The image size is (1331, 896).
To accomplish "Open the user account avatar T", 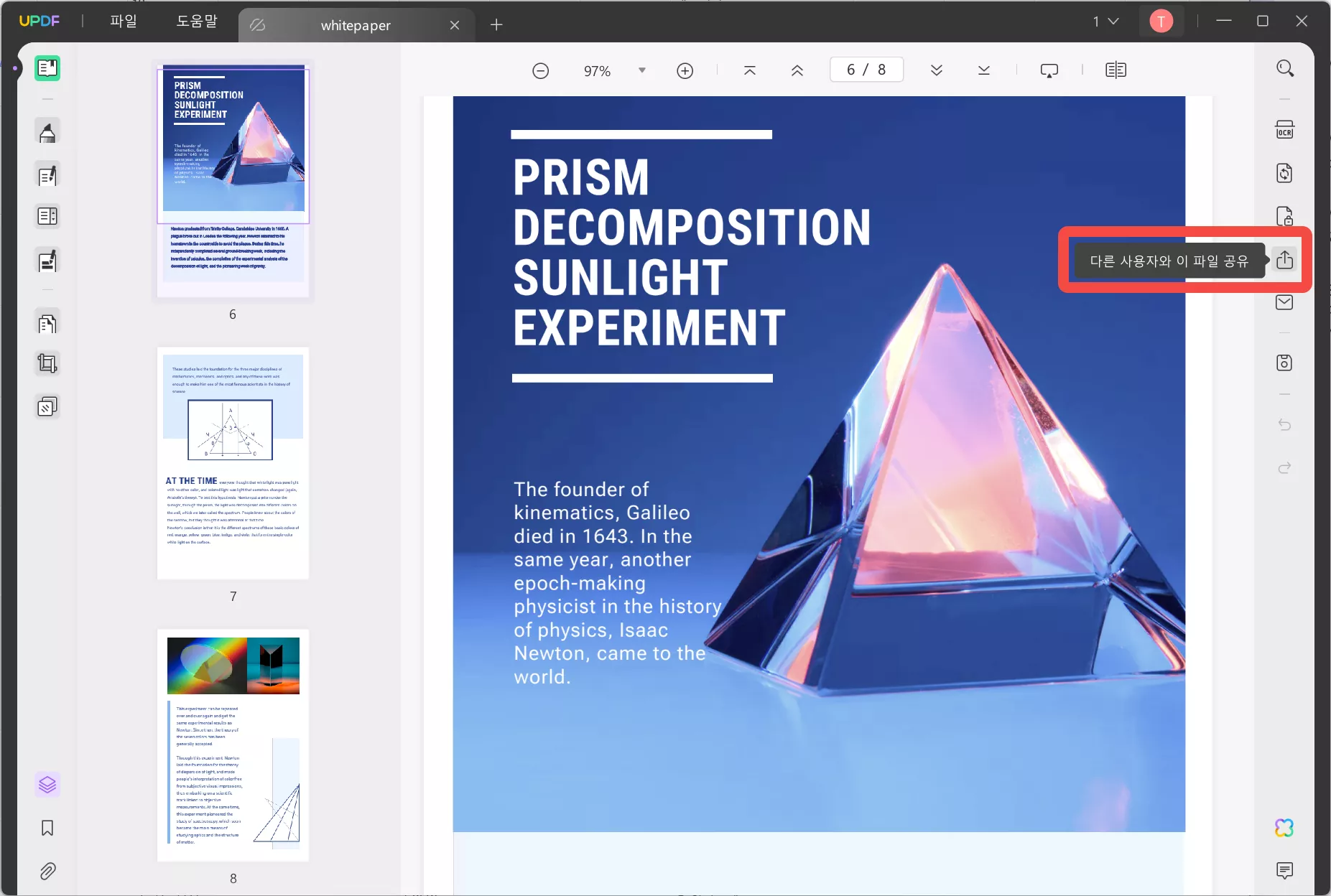I will click(x=1161, y=22).
